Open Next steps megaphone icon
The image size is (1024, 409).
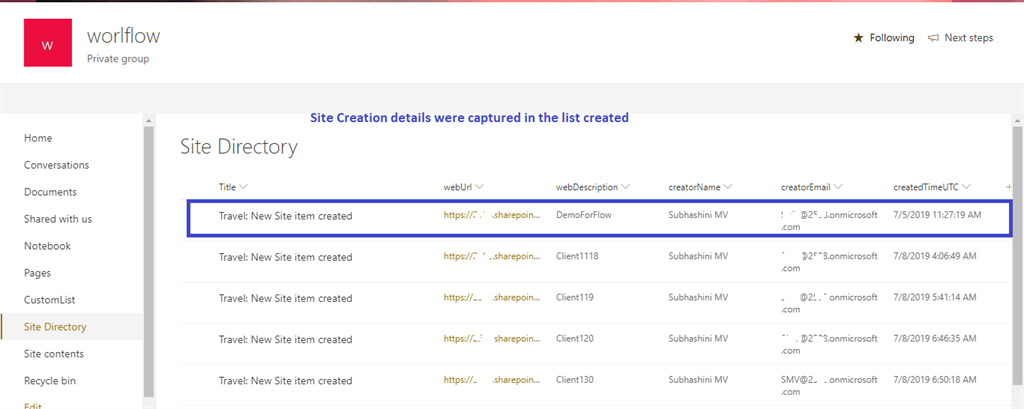[x=933, y=38]
